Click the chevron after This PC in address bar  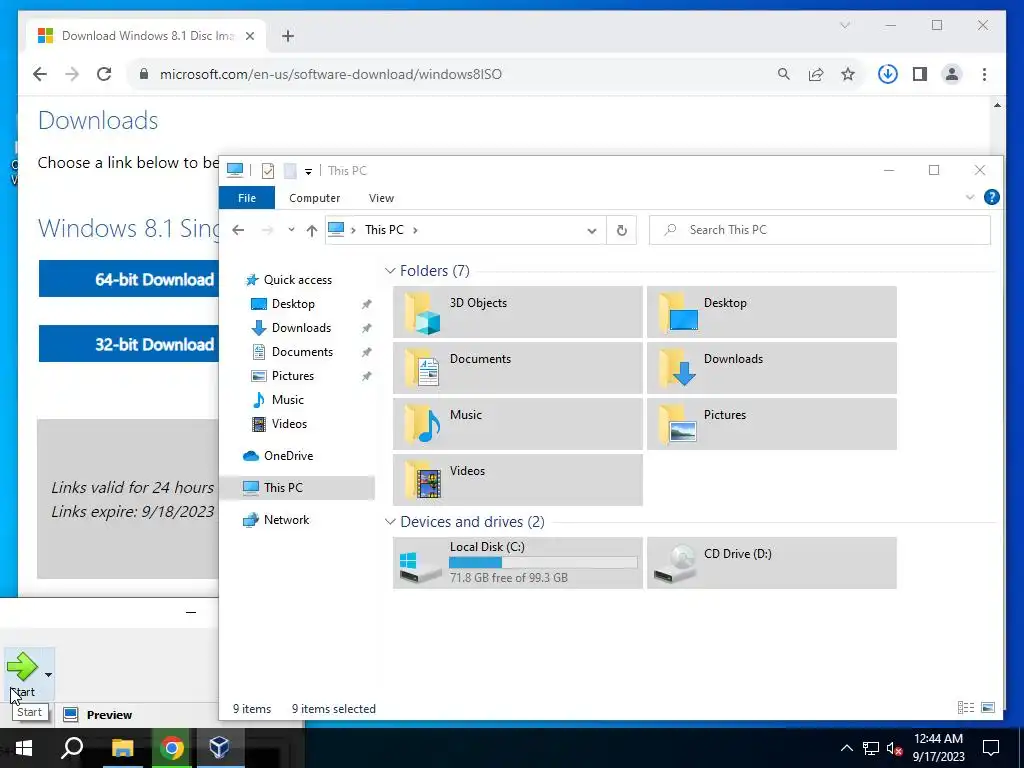pos(415,230)
